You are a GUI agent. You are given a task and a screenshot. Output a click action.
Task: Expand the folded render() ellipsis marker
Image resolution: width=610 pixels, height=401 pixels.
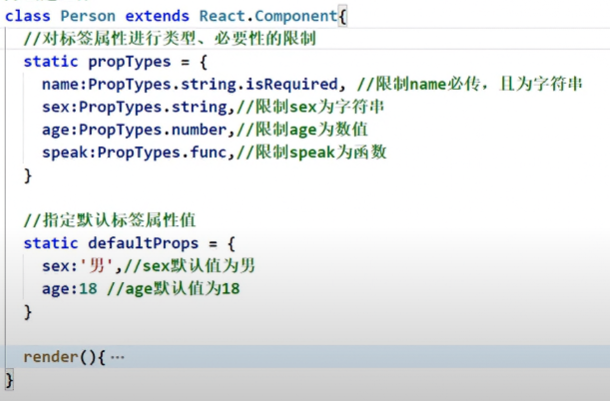[118, 357]
